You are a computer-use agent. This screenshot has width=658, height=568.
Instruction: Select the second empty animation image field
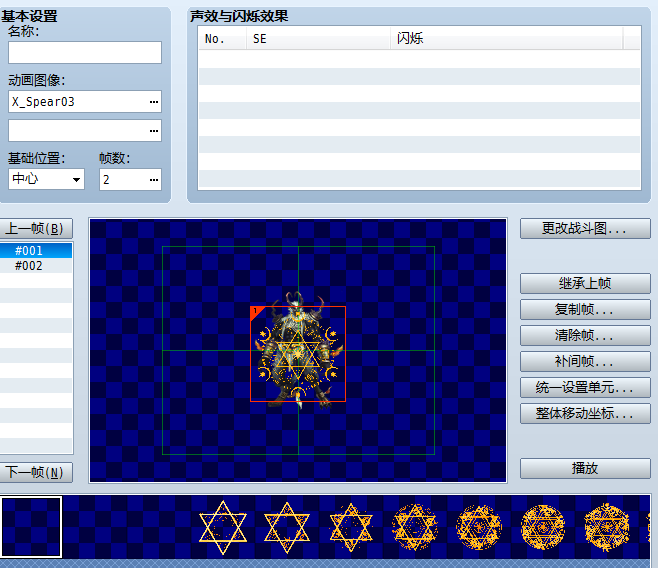coord(85,130)
